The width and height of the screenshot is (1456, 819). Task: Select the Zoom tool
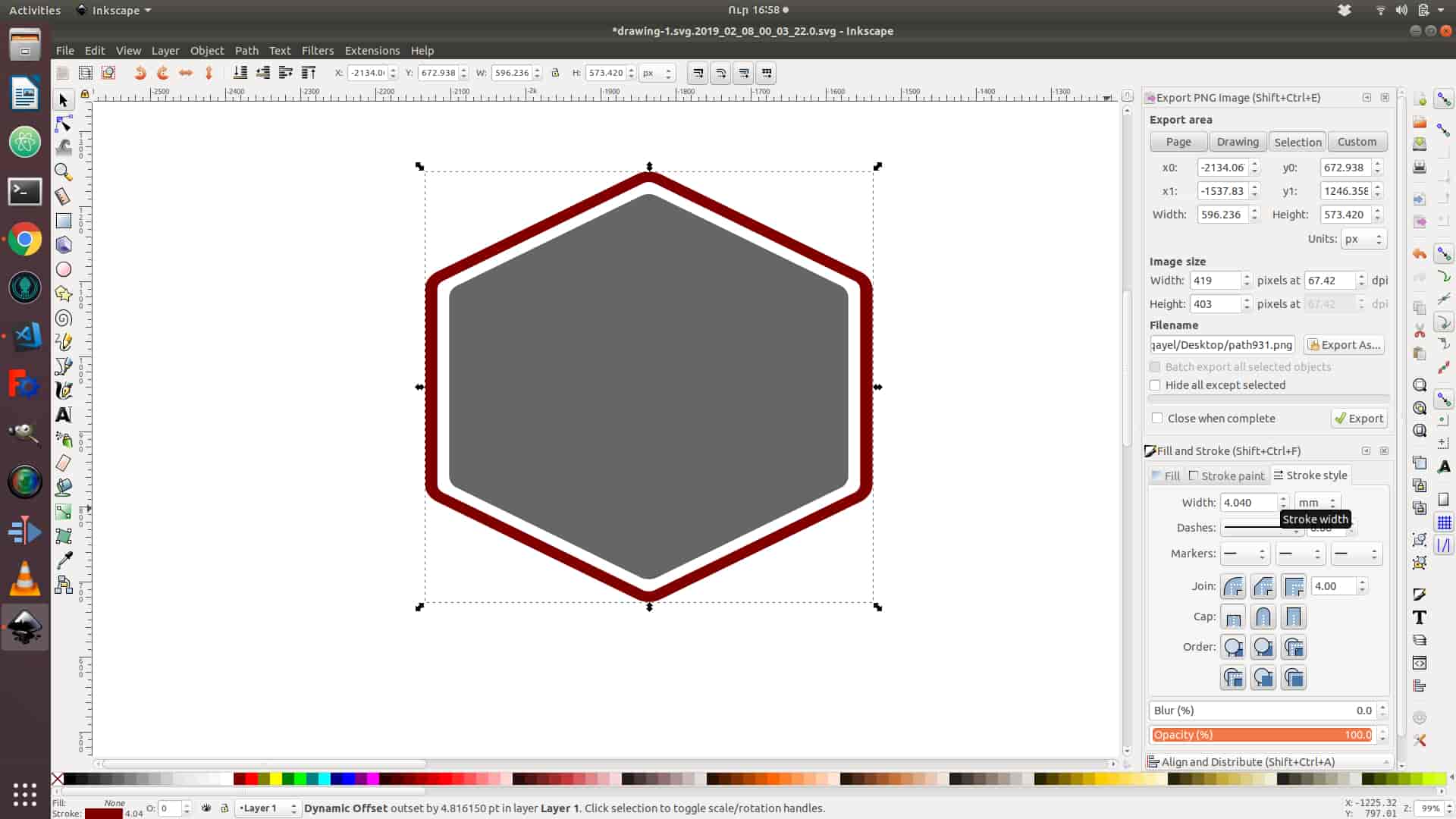pyautogui.click(x=64, y=172)
